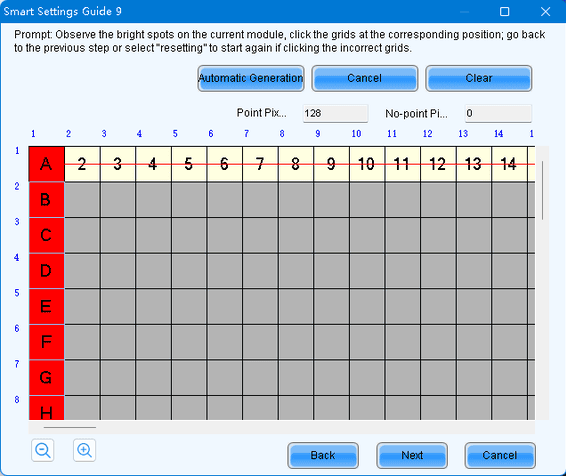The height and width of the screenshot is (476, 566).
Task: Click gray cell in row E under column 10
Action: pyautogui.click(x=367, y=306)
